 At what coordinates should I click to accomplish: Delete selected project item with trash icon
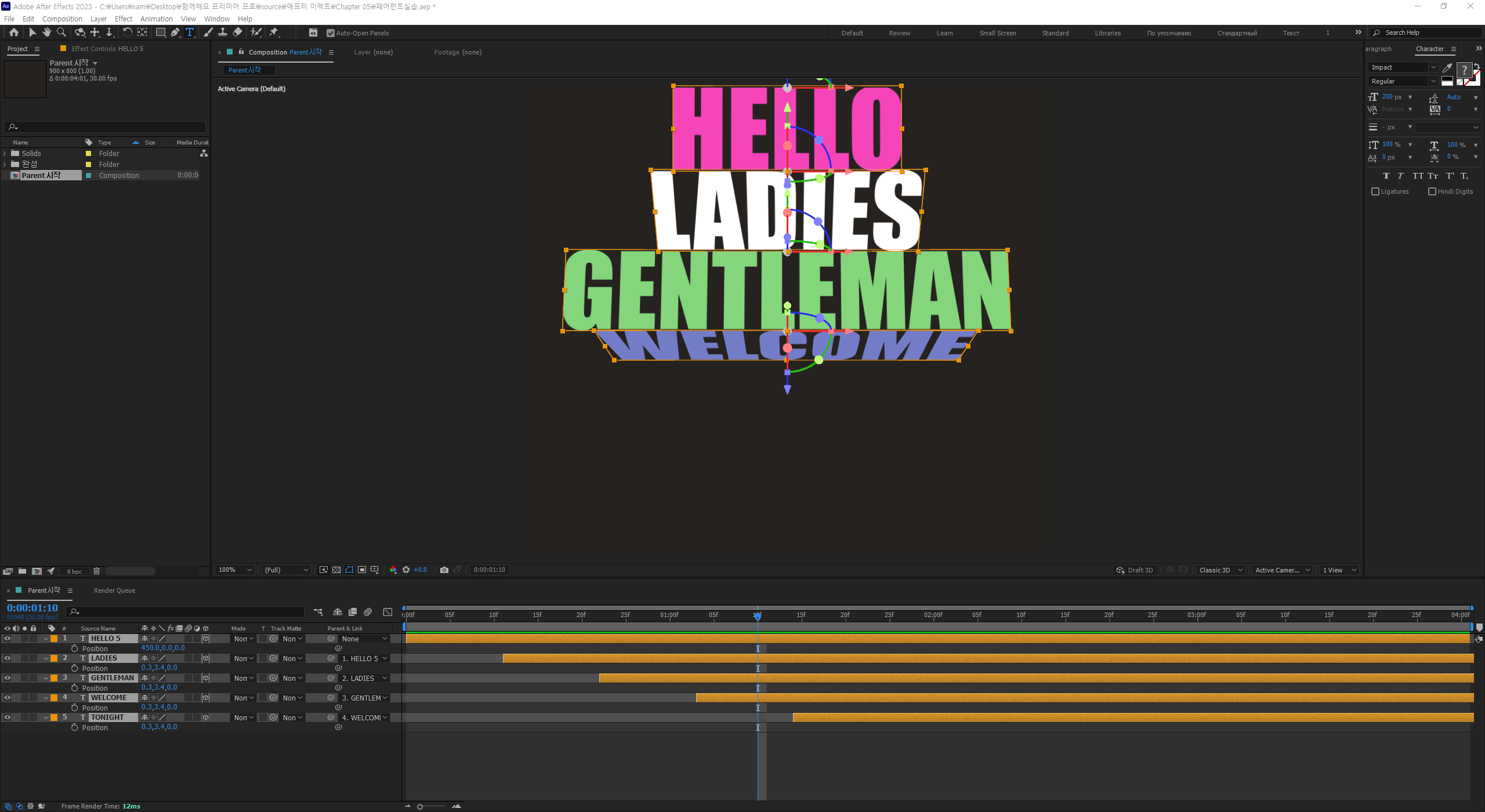[97, 571]
